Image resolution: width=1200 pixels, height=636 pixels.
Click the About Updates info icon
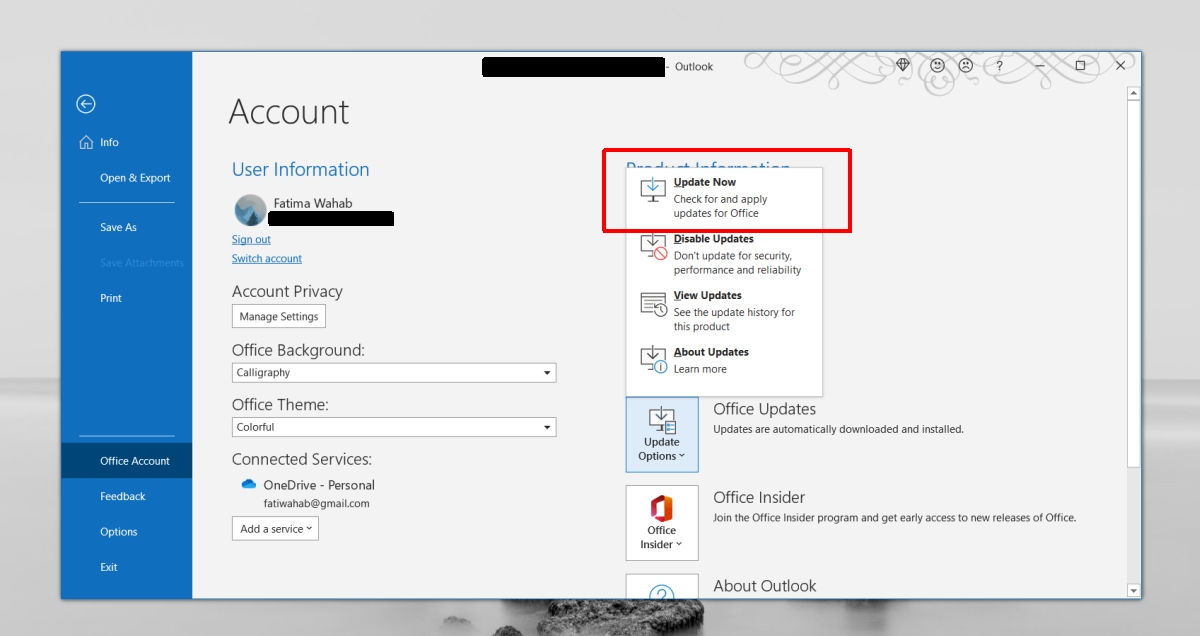coord(653,360)
